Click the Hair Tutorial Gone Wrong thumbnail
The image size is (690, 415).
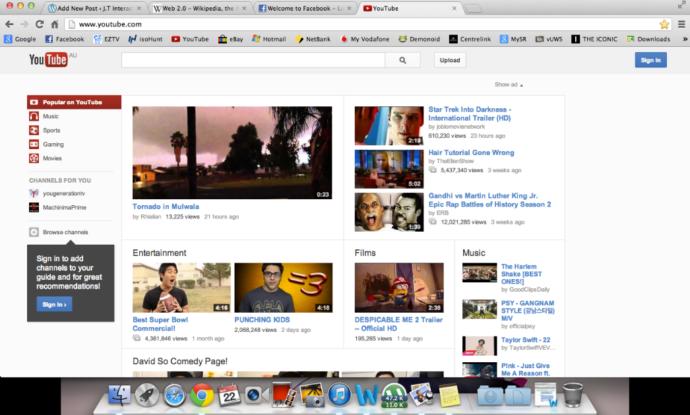[x=389, y=169]
